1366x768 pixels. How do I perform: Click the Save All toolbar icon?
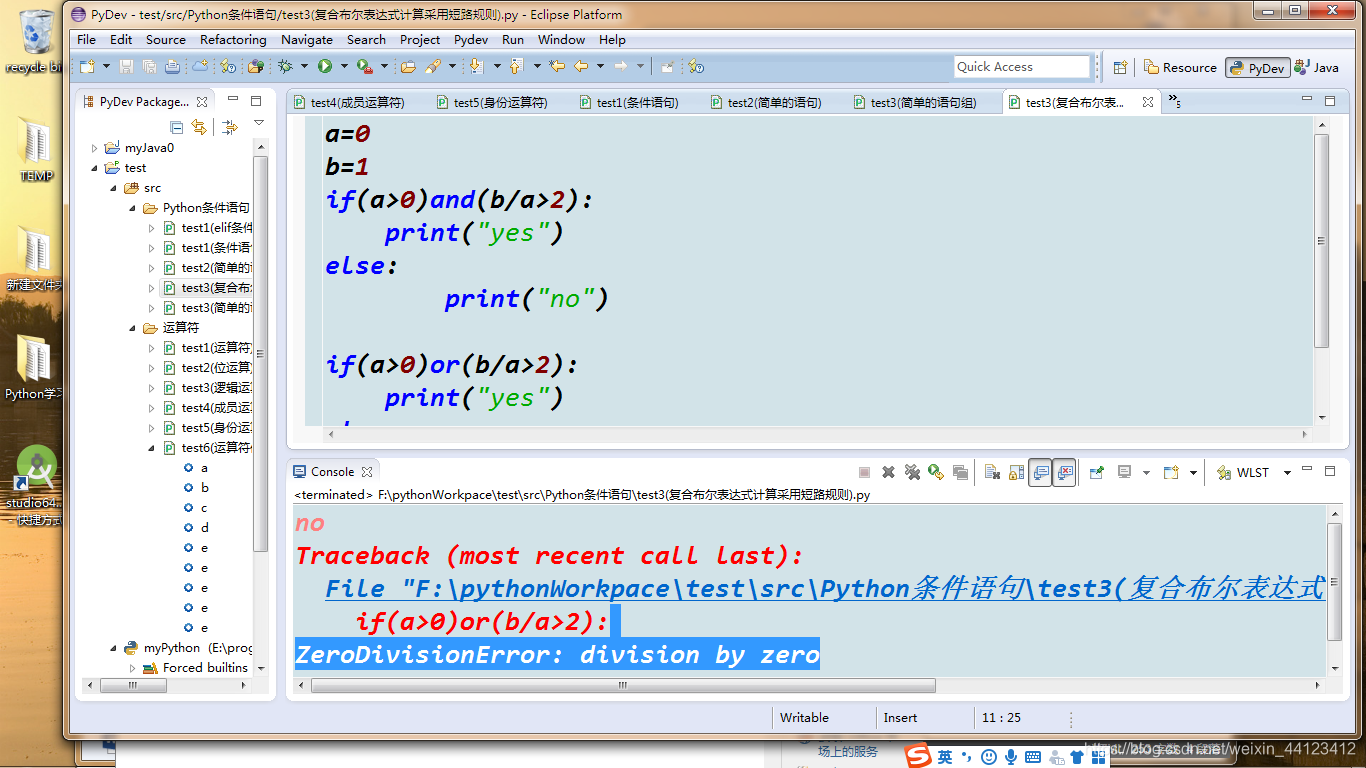tap(149, 67)
